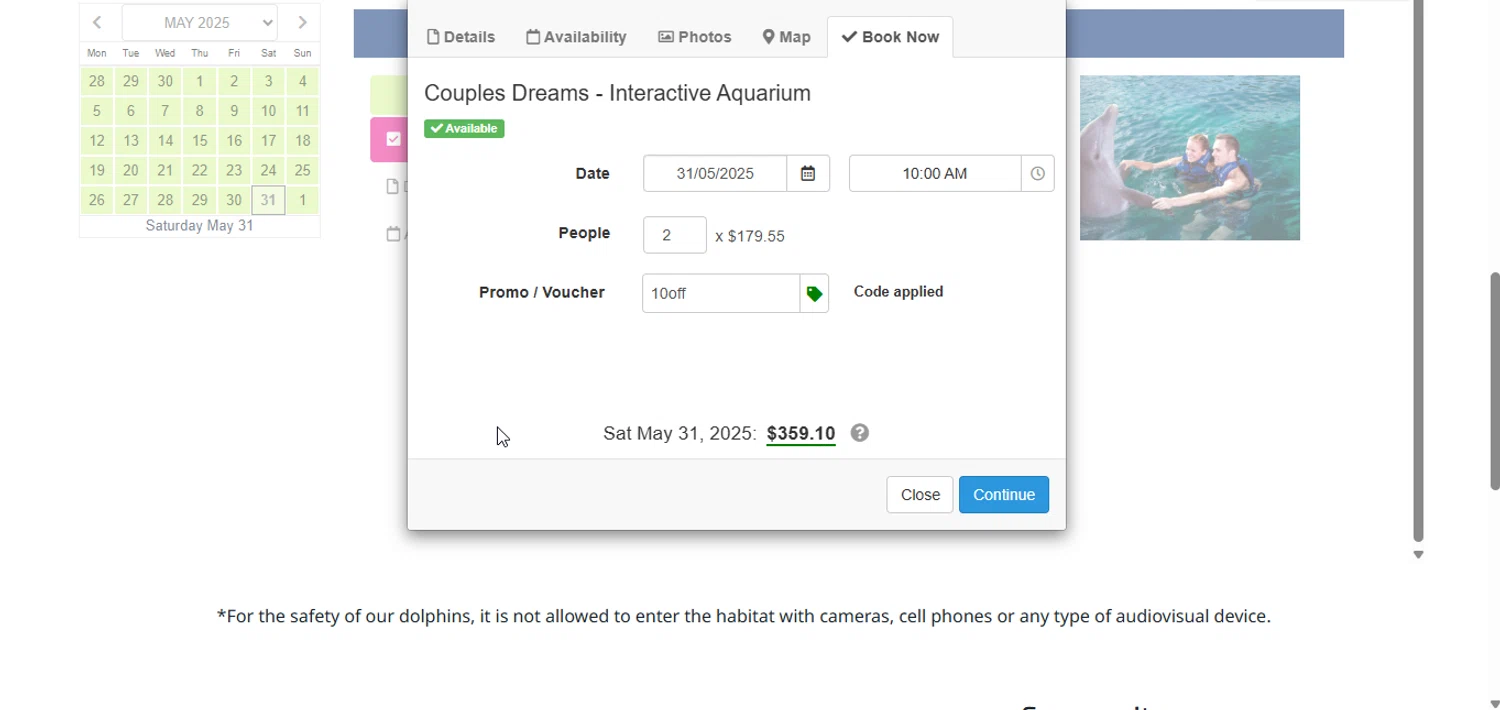Click the Close button in the dialog

point(919,495)
